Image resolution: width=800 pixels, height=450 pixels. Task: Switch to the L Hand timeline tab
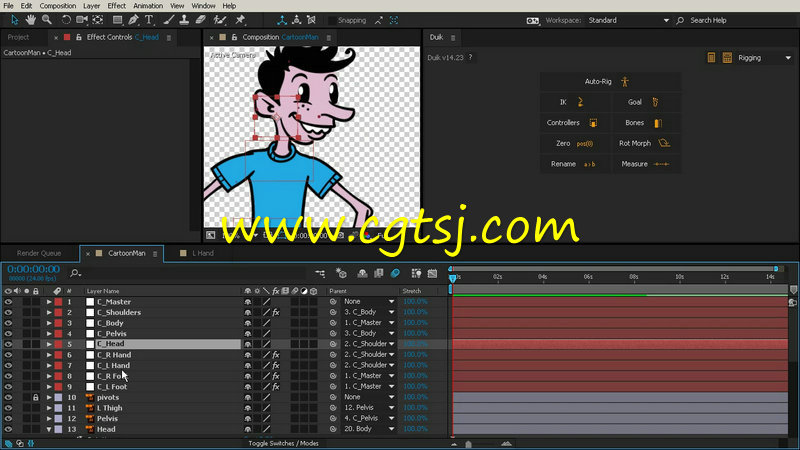[203, 253]
